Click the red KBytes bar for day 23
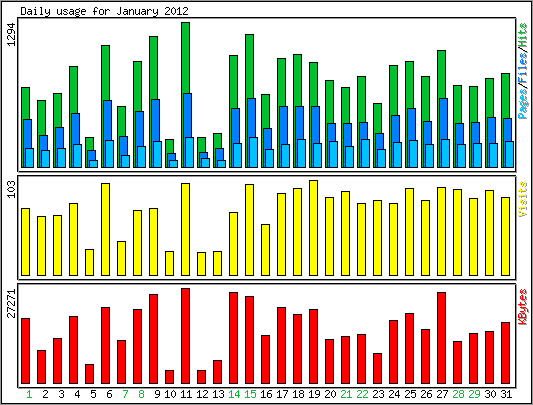533x405 pixels. pos(378,368)
